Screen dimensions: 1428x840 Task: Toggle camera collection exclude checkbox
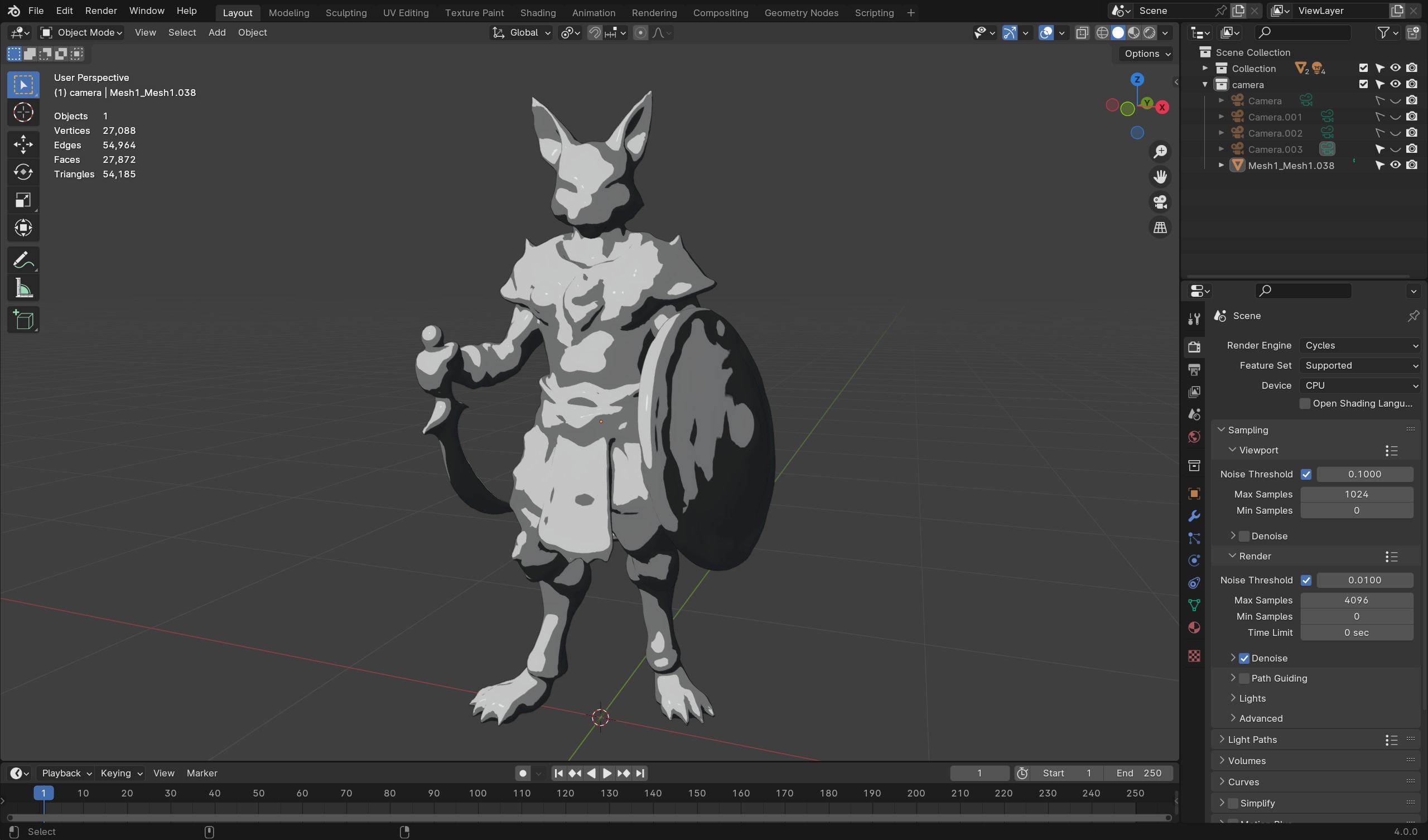pos(1363,84)
